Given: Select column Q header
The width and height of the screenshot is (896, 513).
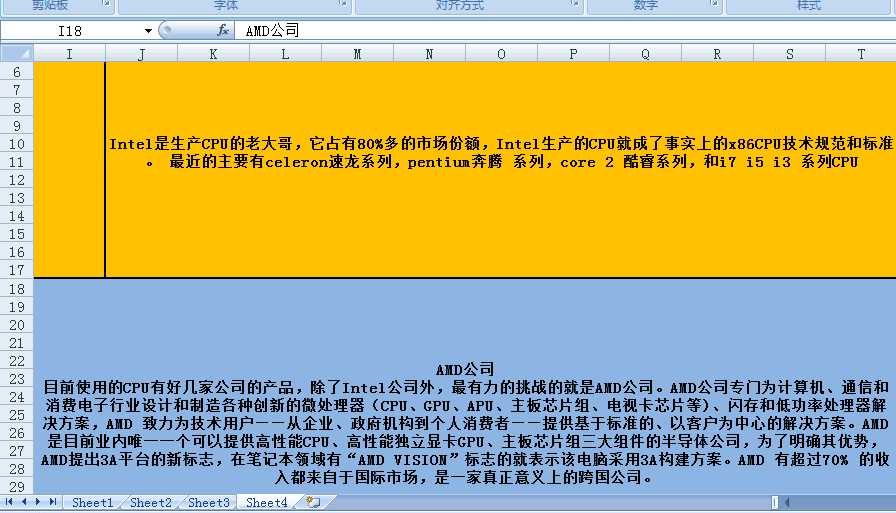Looking at the screenshot, I should point(646,54).
